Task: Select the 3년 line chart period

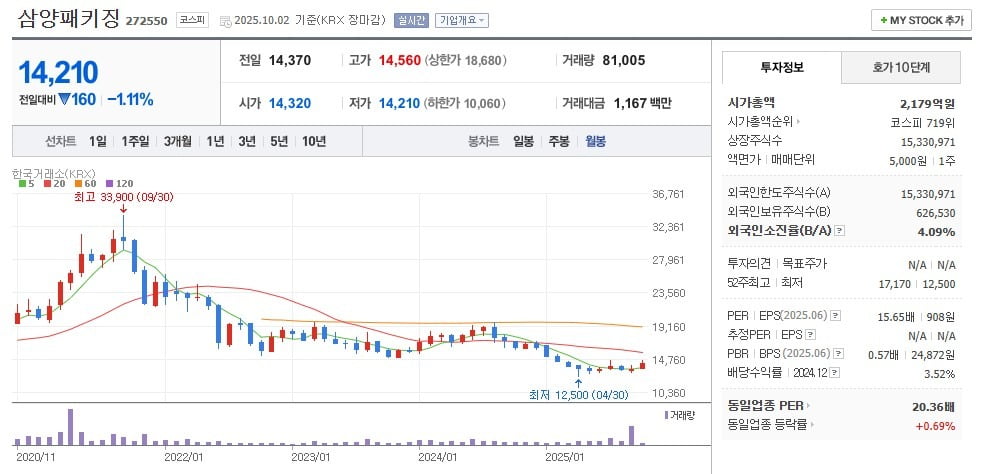Action: 246,141
